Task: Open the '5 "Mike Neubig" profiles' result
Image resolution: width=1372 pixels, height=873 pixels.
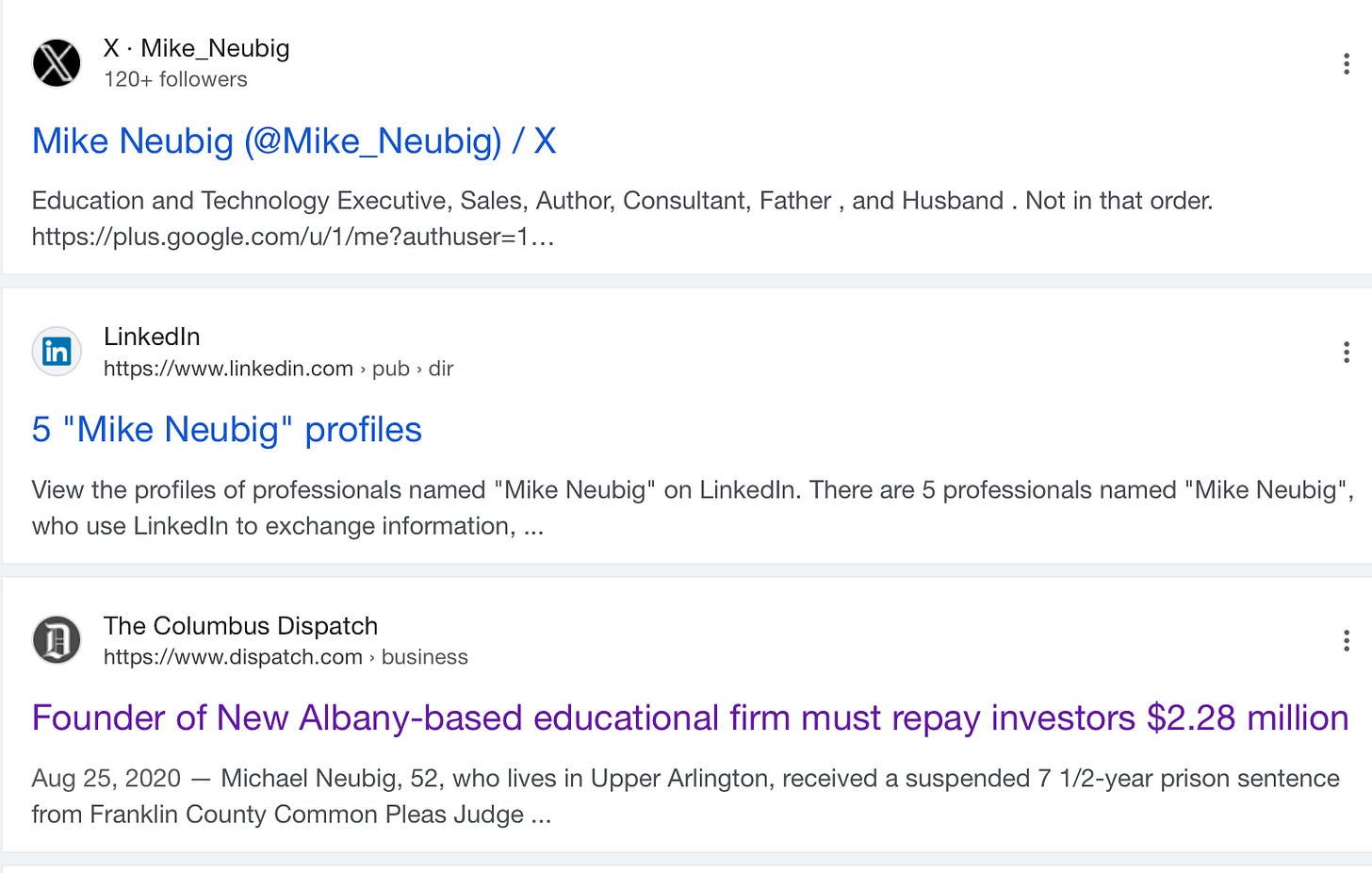Action: [226, 430]
